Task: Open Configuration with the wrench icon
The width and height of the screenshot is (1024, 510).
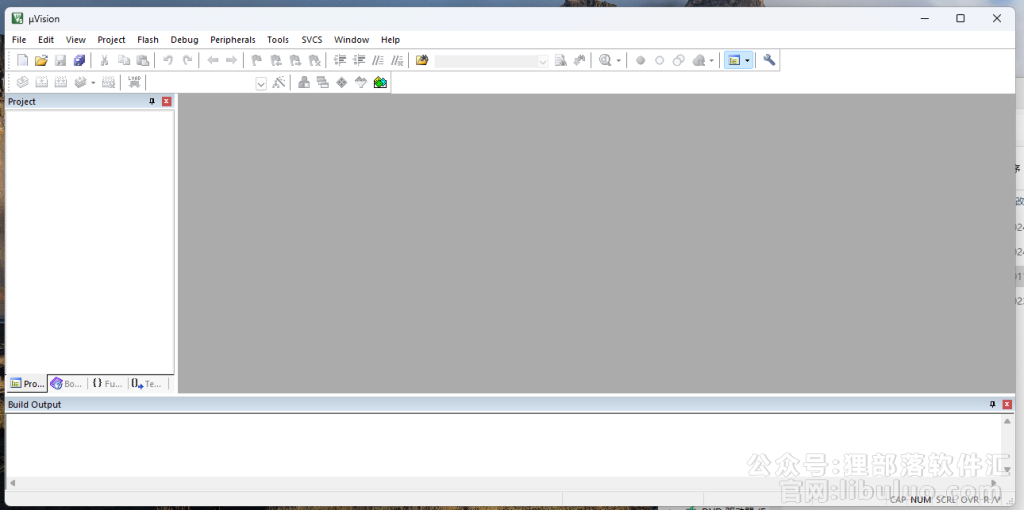Action: (769, 60)
